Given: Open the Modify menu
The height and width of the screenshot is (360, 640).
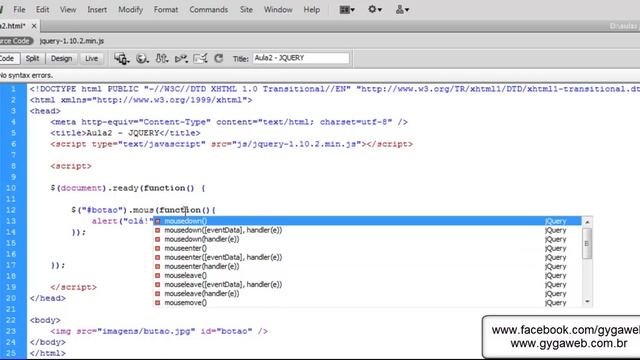Looking at the screenshot, I should (131, 9).
